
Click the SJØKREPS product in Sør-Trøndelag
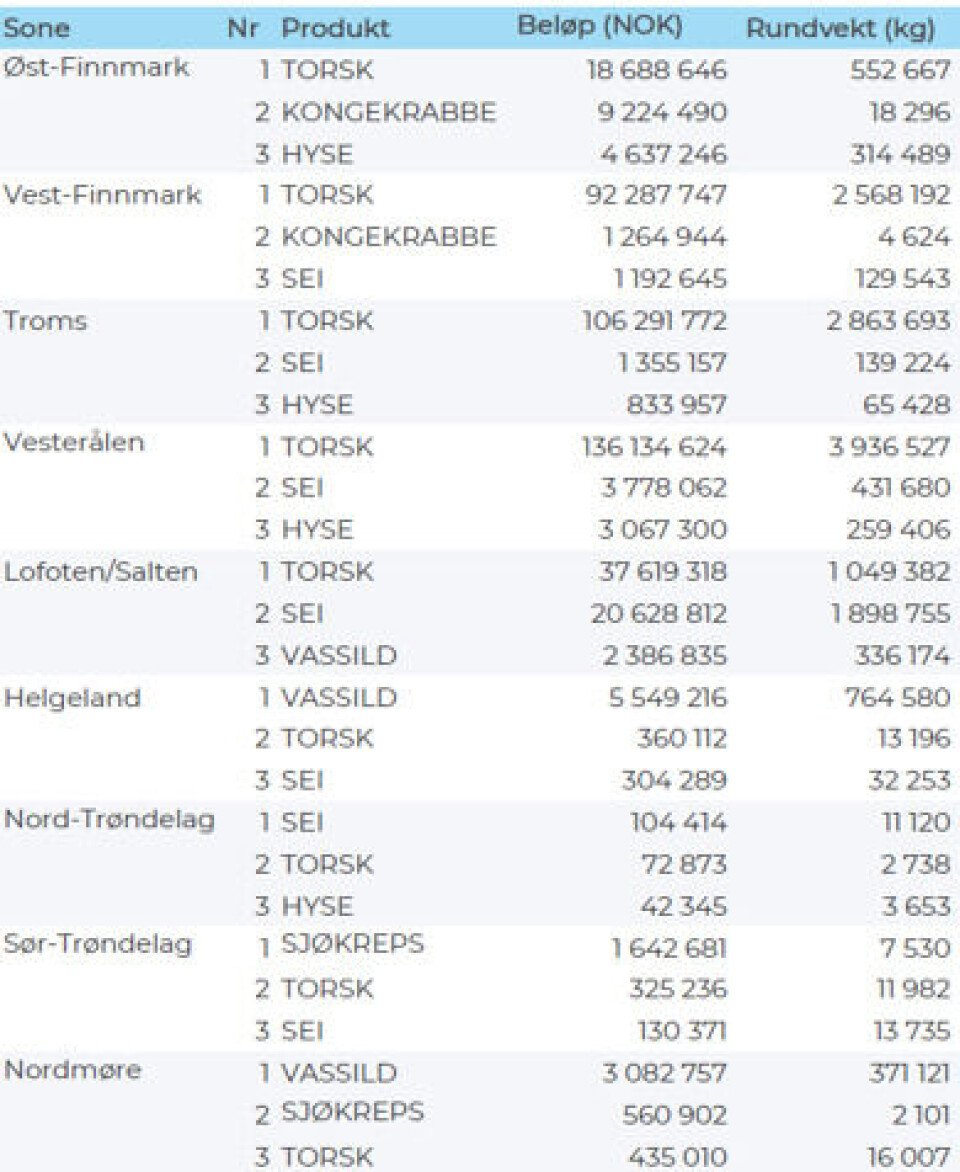coord(352,944)
